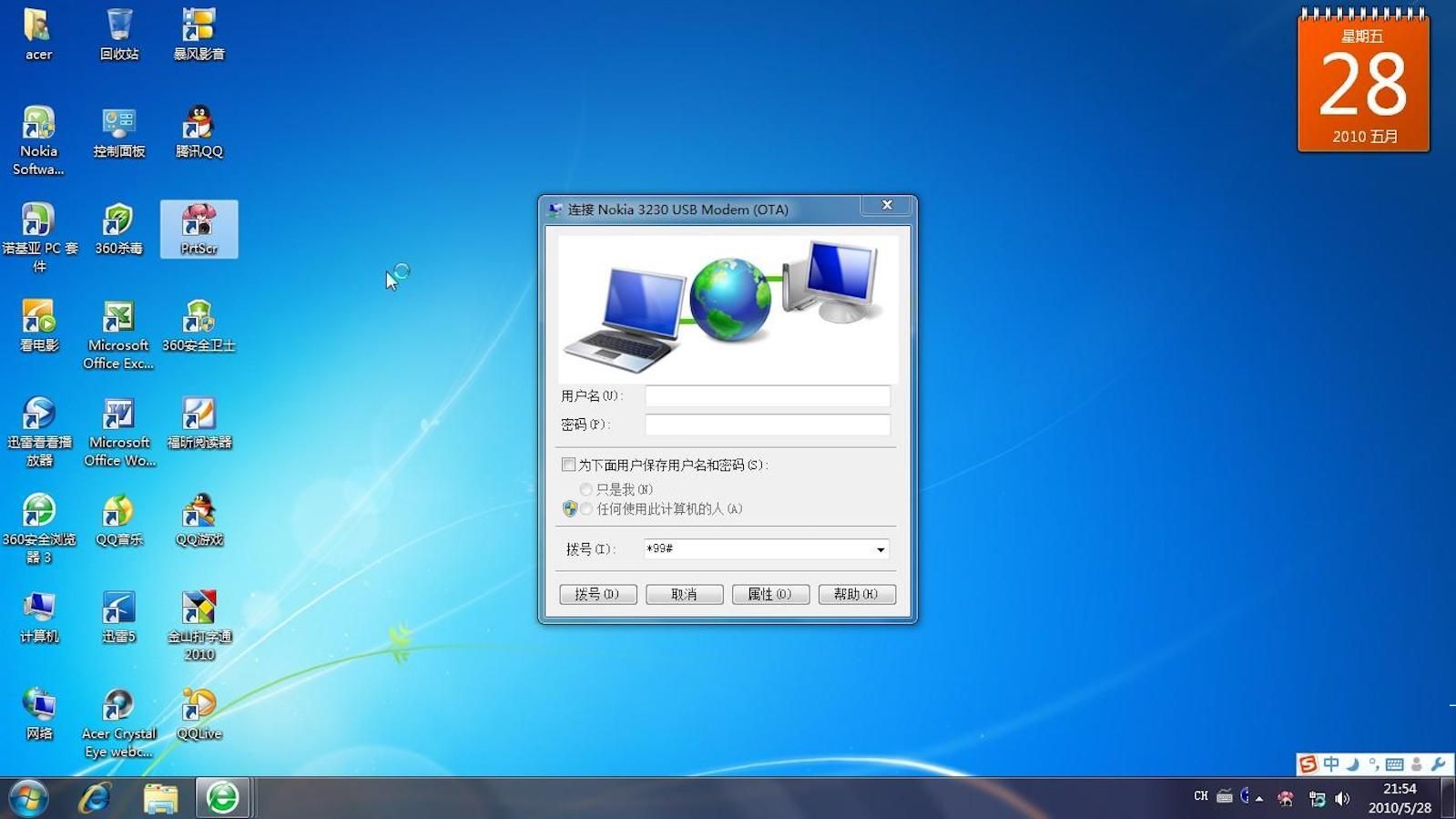Click the 用户名 username input field
1456x819 pixels.
pyautogui.click(x=767, y=395)
